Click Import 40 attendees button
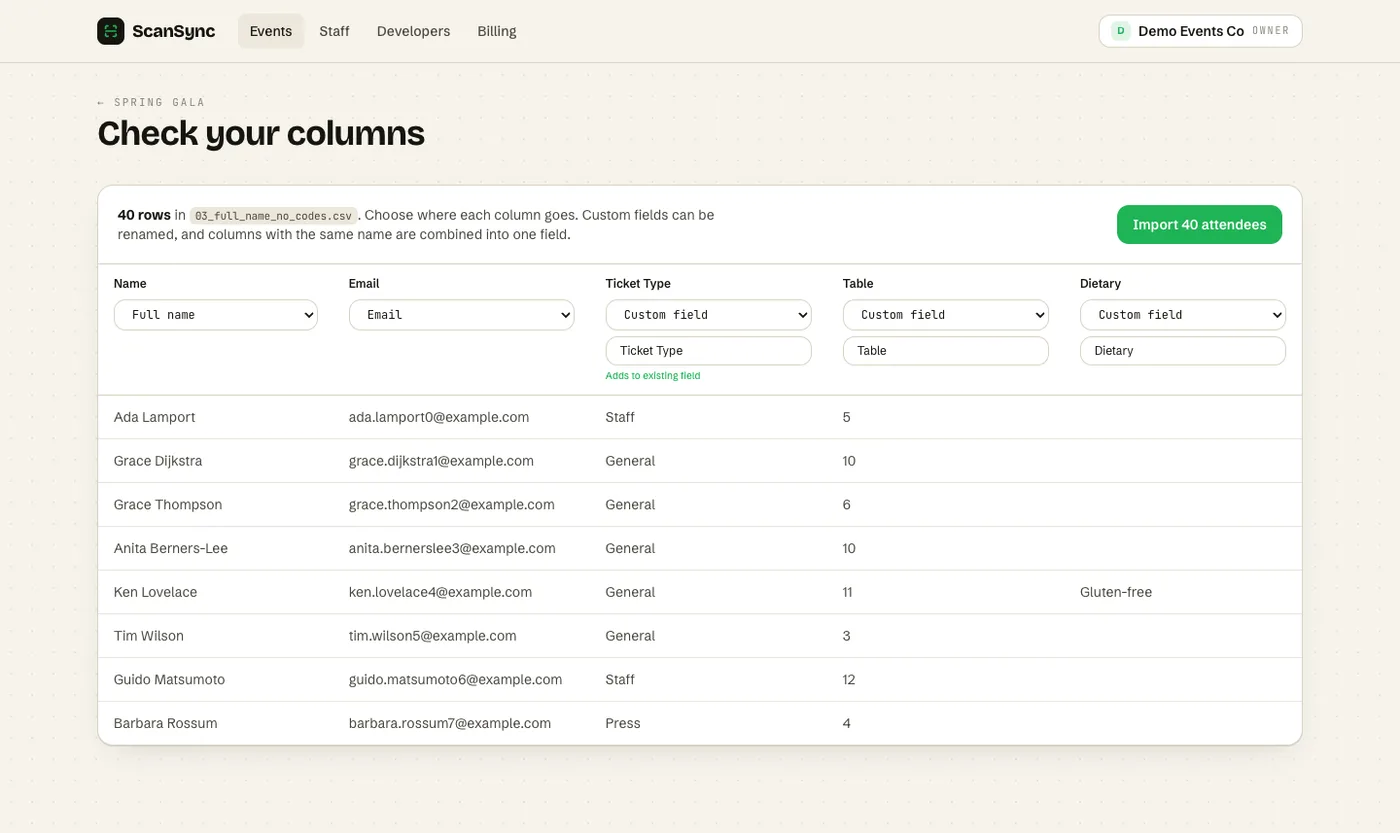Image resolution: width=1400 pixels, height=833 pixels. (1199, 224)
